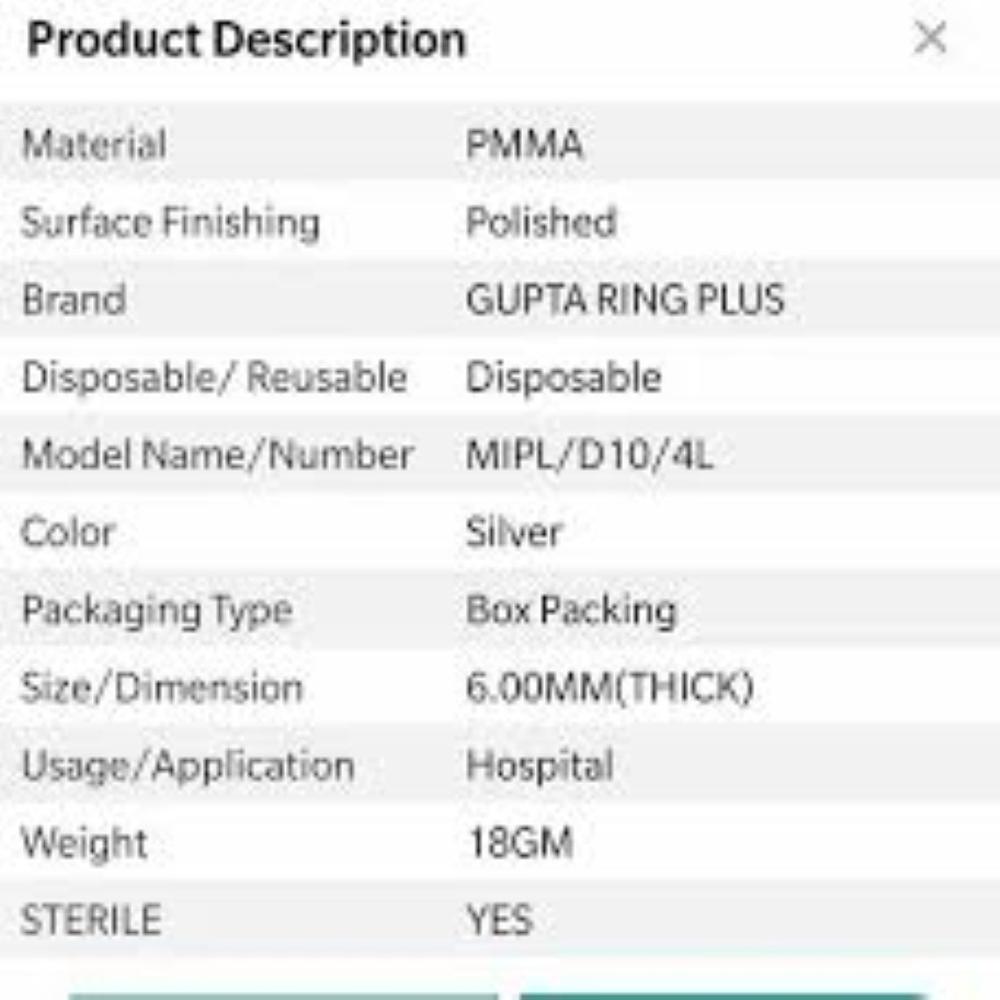The width and height of the screenshot is (1000, 1000).
Task: Click the Material row label
Action: (96, 144)
